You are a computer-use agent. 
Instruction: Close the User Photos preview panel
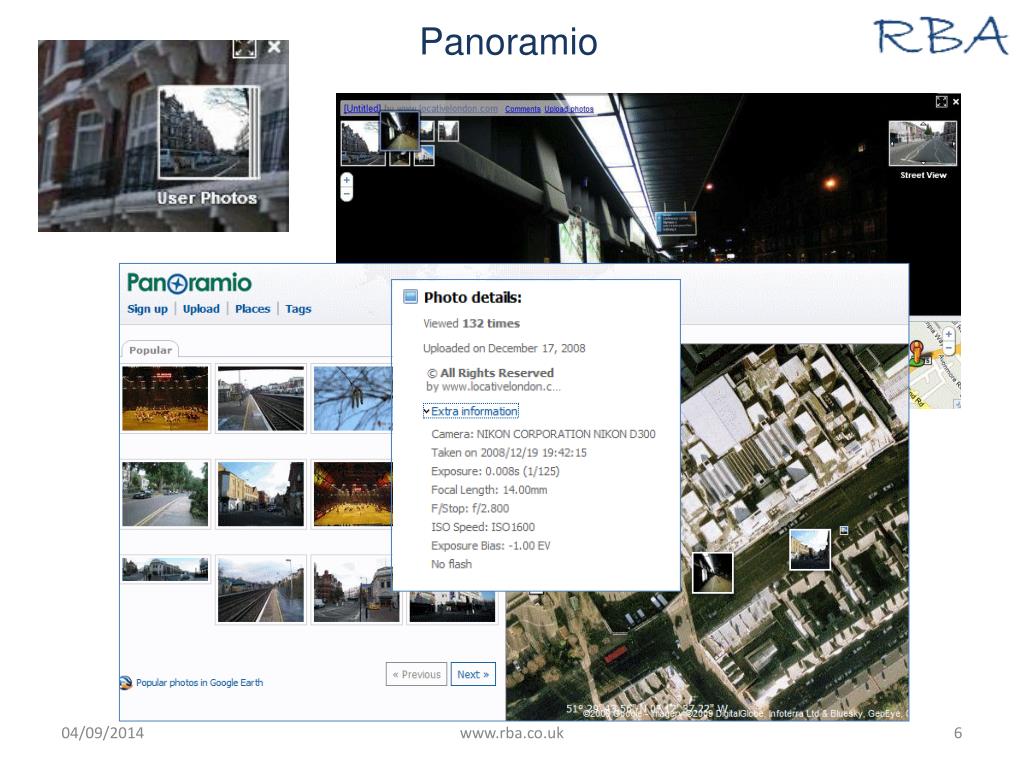click(274, 47)
